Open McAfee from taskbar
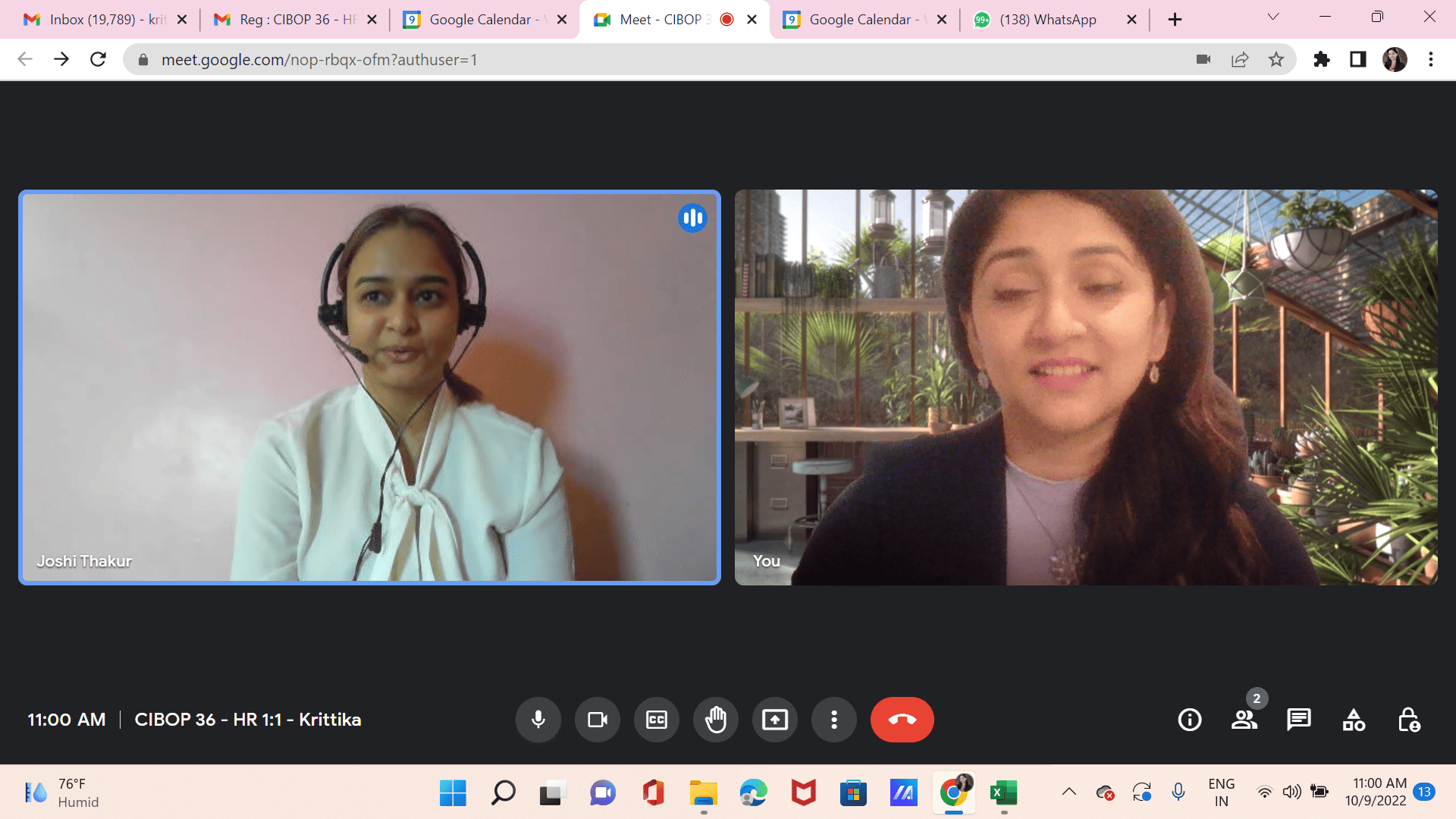This screenshot has height=819, width=1456. (x=804, y=793)
